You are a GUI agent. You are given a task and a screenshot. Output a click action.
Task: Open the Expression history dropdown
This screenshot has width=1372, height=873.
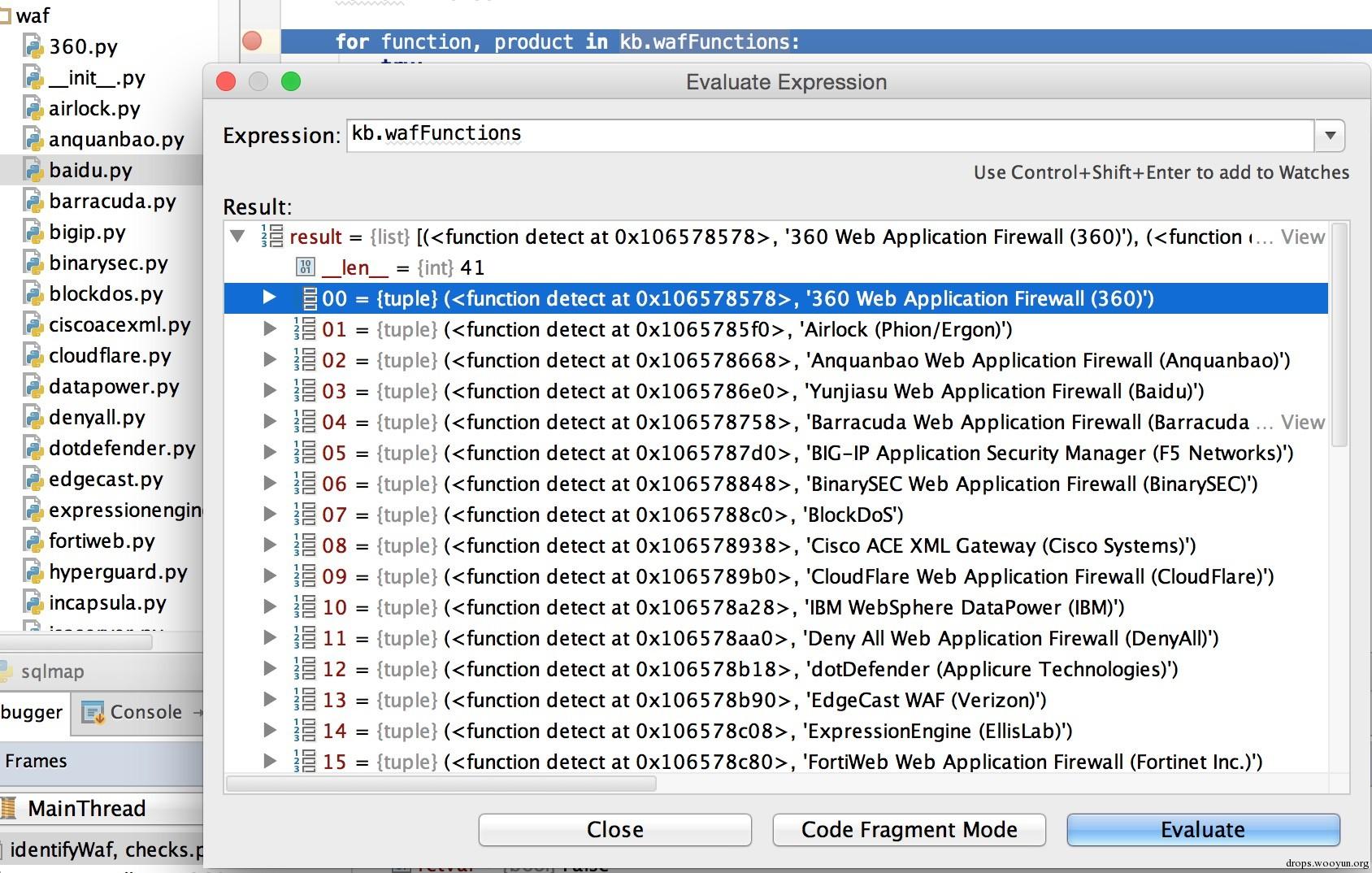(1330, 135)
